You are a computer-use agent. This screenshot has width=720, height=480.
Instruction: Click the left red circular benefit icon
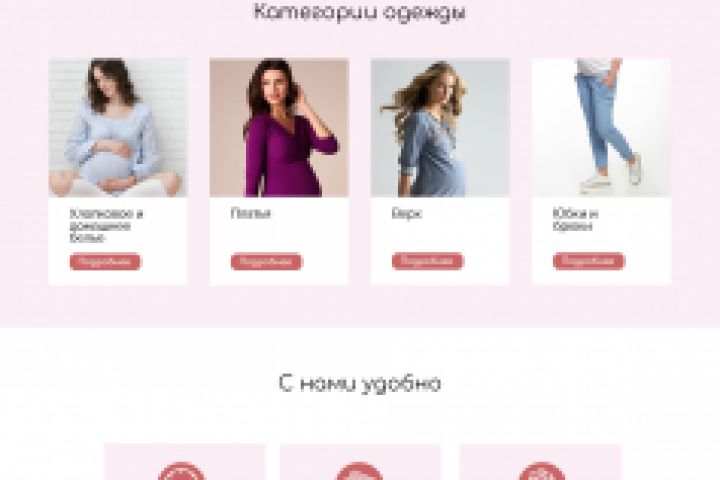pos(181,471)
